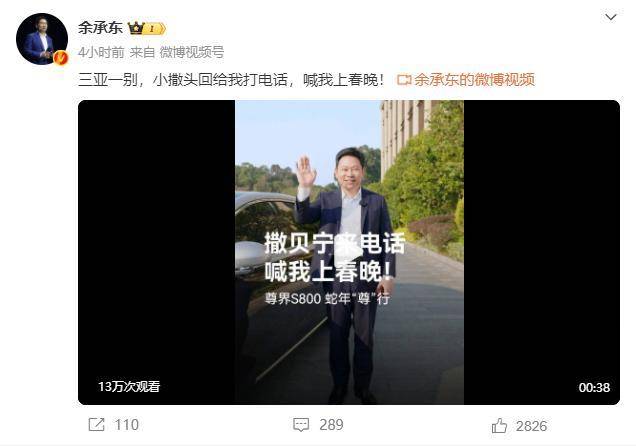Click the repost share icon
This screenshot has height=446, width=636.
[x=97, y=425]
